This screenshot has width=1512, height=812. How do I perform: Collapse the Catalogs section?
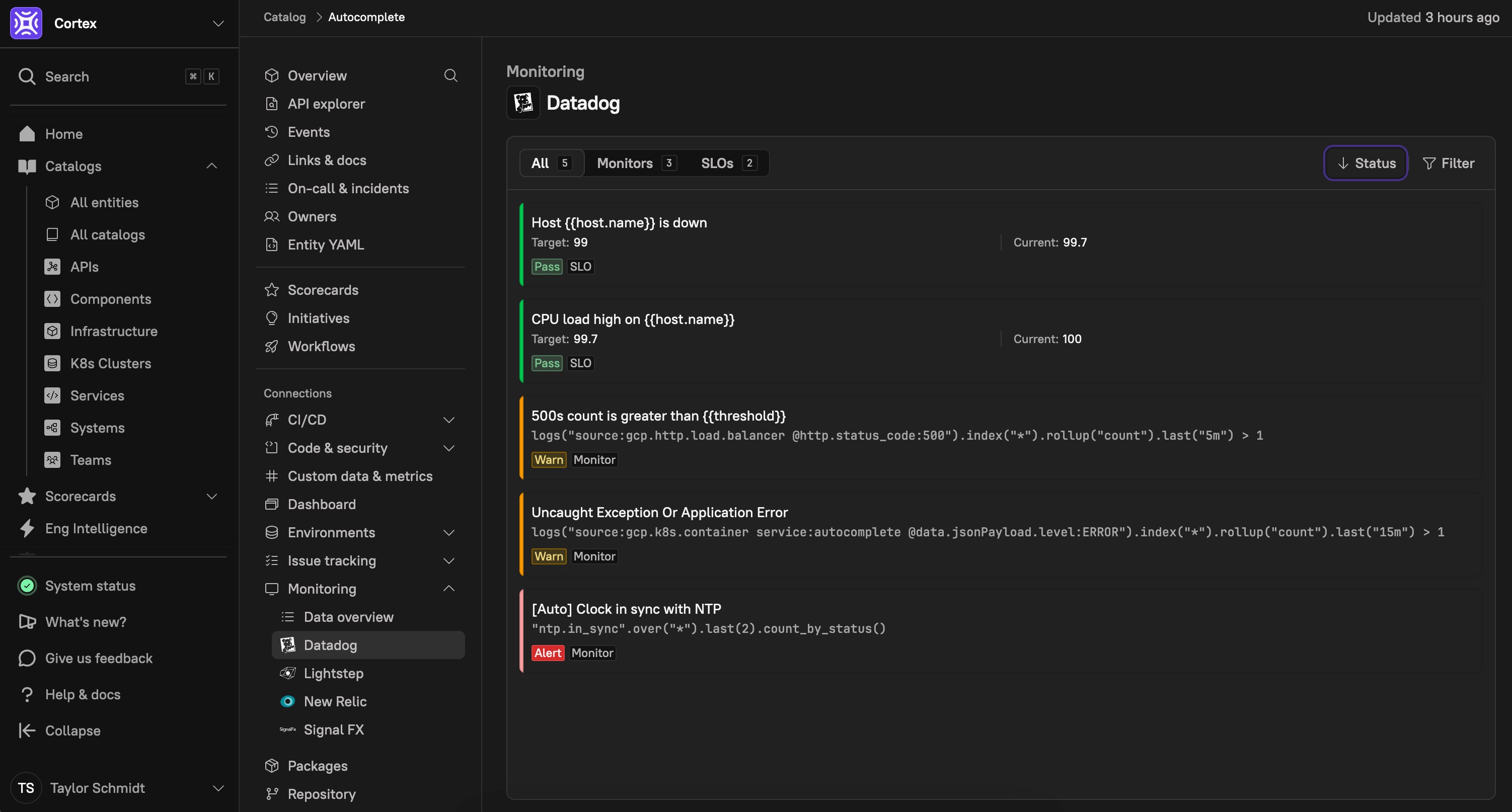click(212, 166)
